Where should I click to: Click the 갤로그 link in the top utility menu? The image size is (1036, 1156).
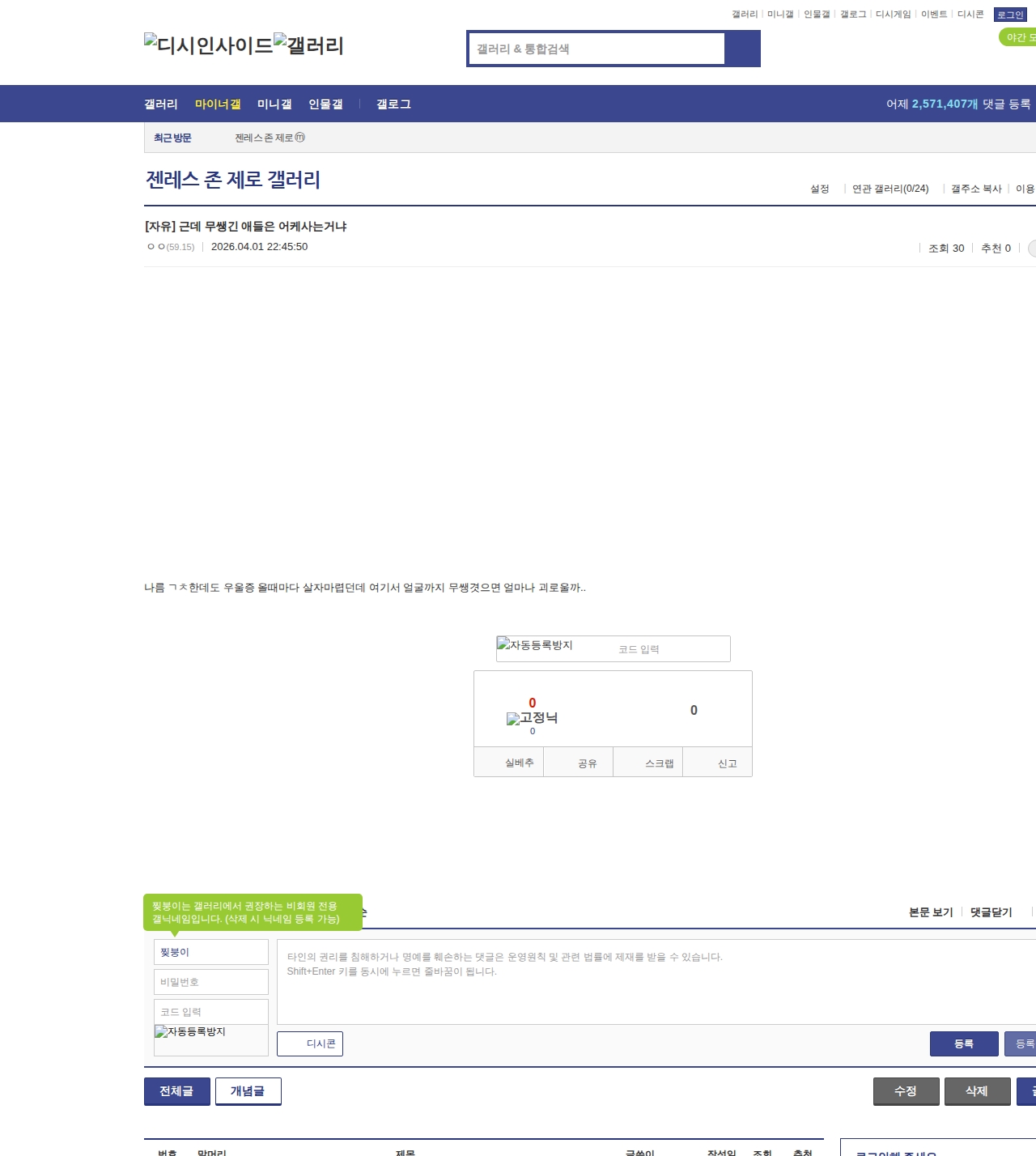click(x=853, y=15)
